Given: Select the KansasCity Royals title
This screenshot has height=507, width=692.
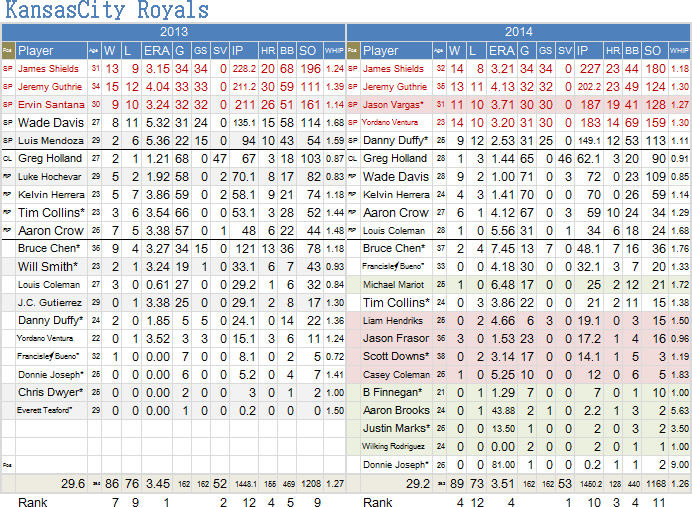Looking at the screenshot, I should coord(107,10).
